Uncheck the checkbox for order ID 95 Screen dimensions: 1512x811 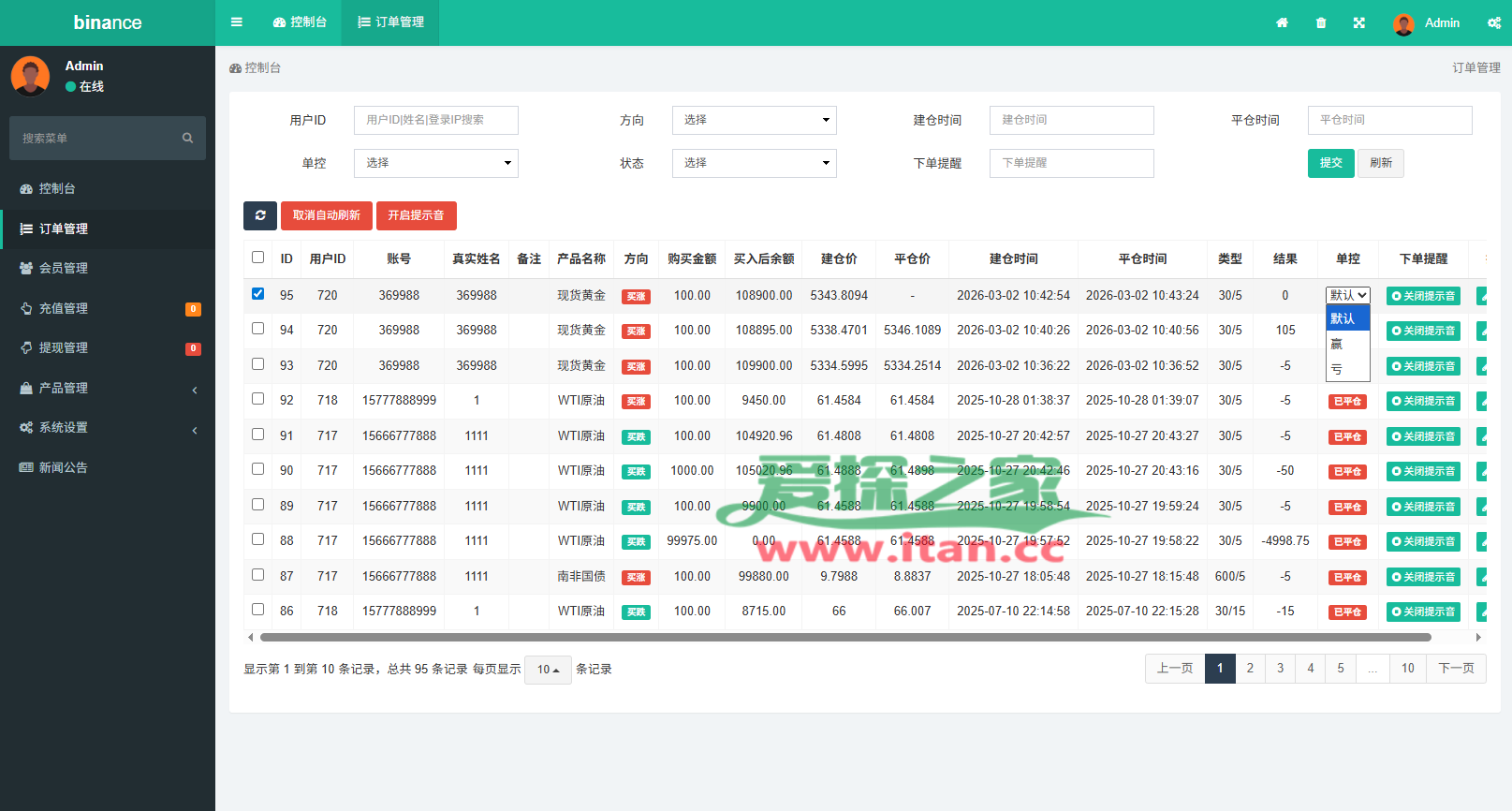coord(258,294)
